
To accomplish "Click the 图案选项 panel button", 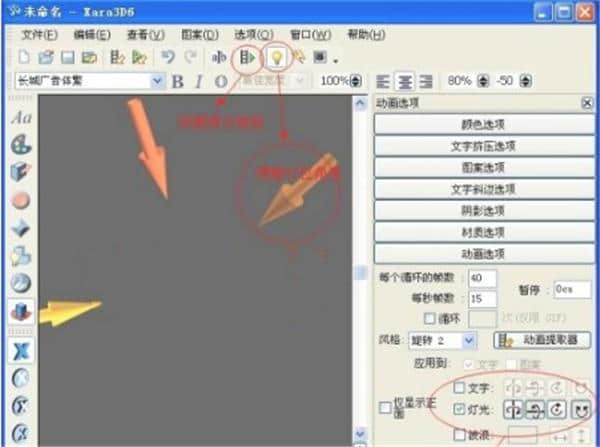I will 484,167.
